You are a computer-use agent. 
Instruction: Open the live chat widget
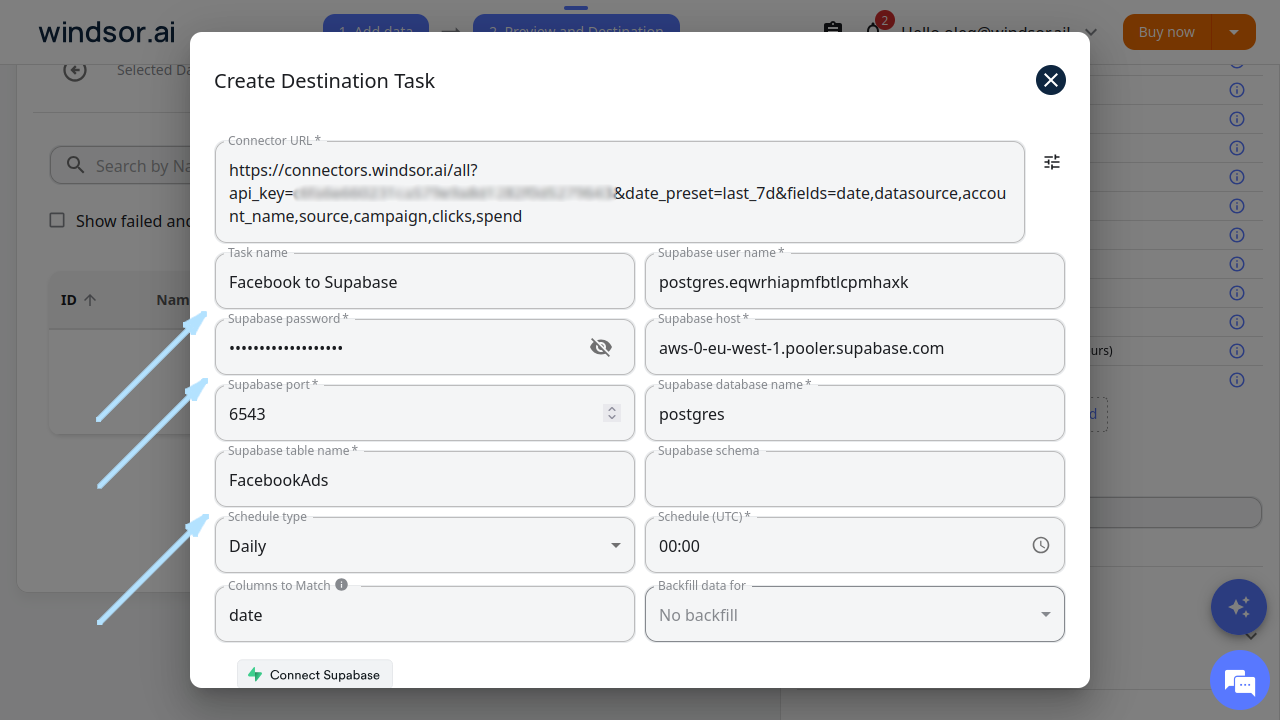(x=1239, y=681)
